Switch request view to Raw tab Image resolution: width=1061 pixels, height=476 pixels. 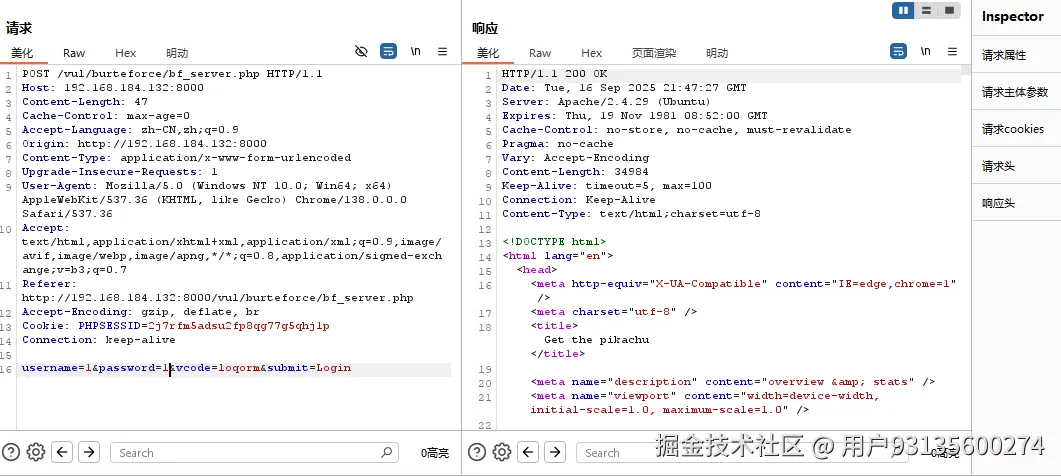(74, 53)
